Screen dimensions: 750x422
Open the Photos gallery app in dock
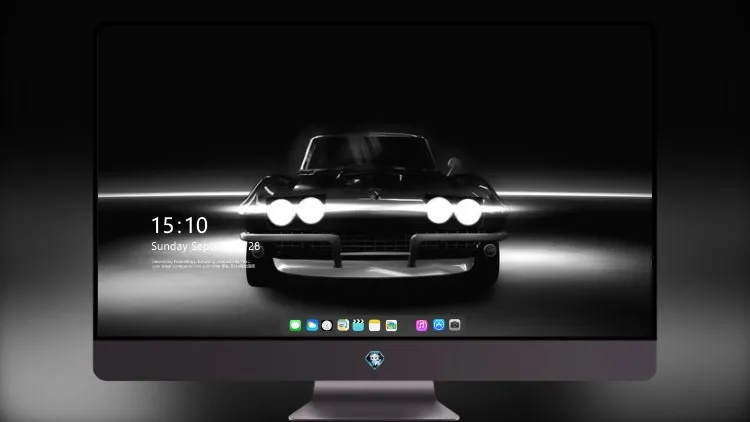tap(391, 325)
